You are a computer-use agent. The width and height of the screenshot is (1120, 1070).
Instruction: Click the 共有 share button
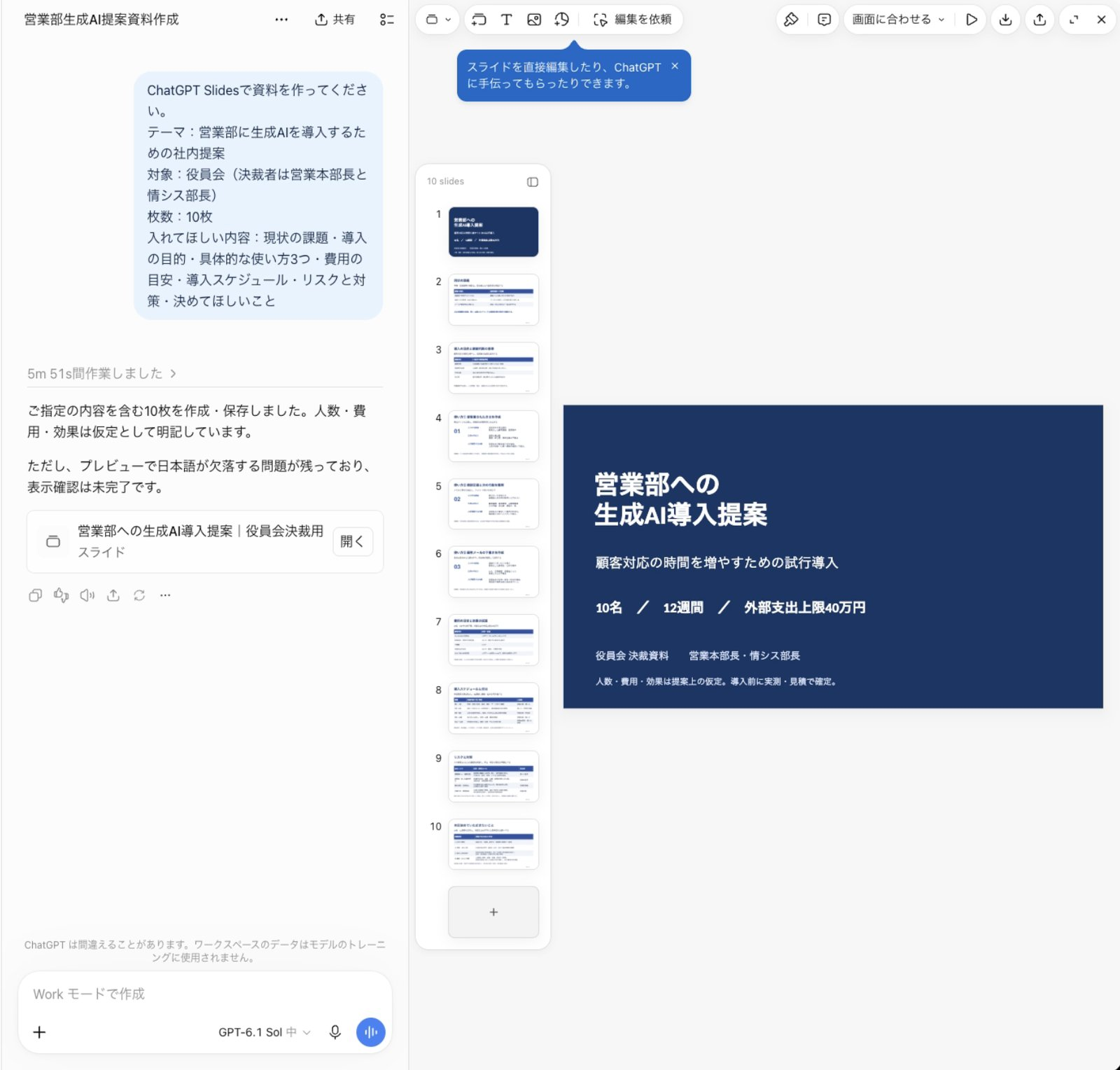point(335,20)
